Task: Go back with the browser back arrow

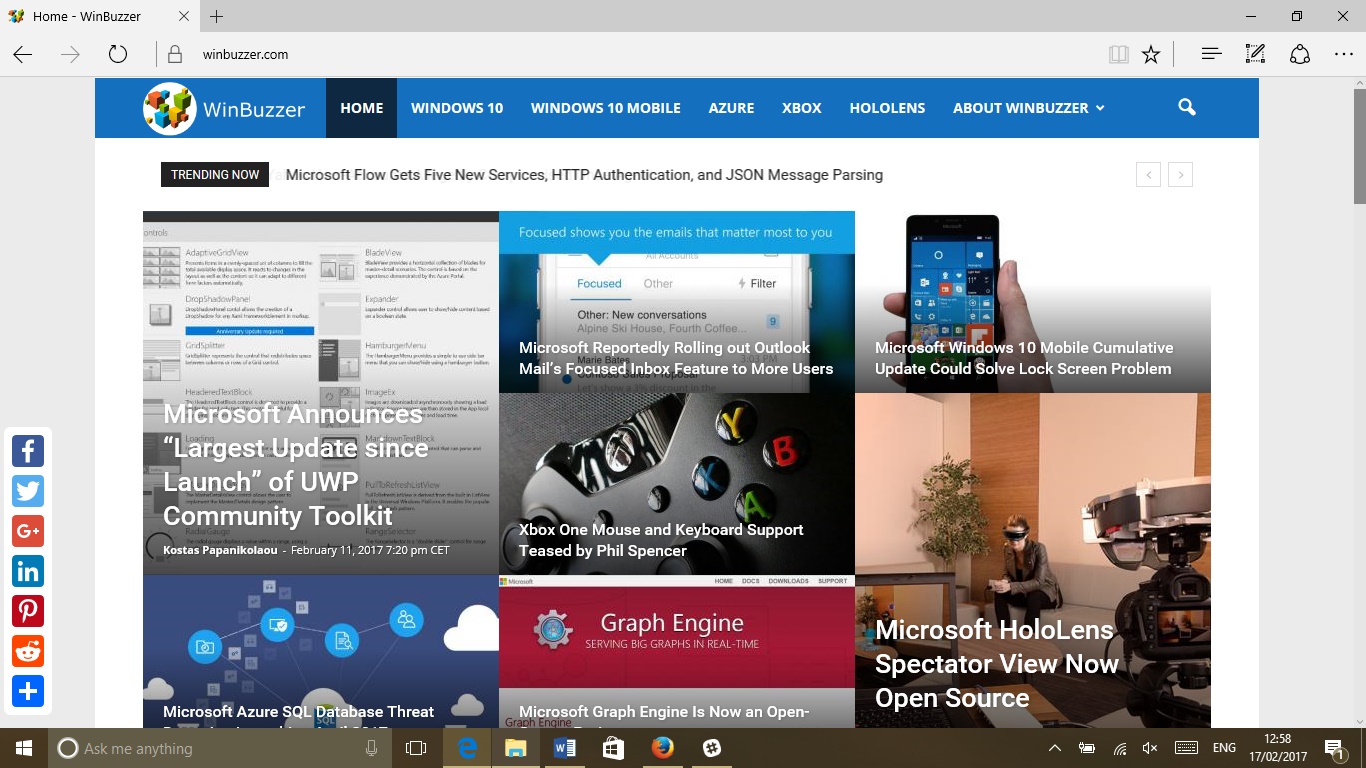Action: (22, 54)
